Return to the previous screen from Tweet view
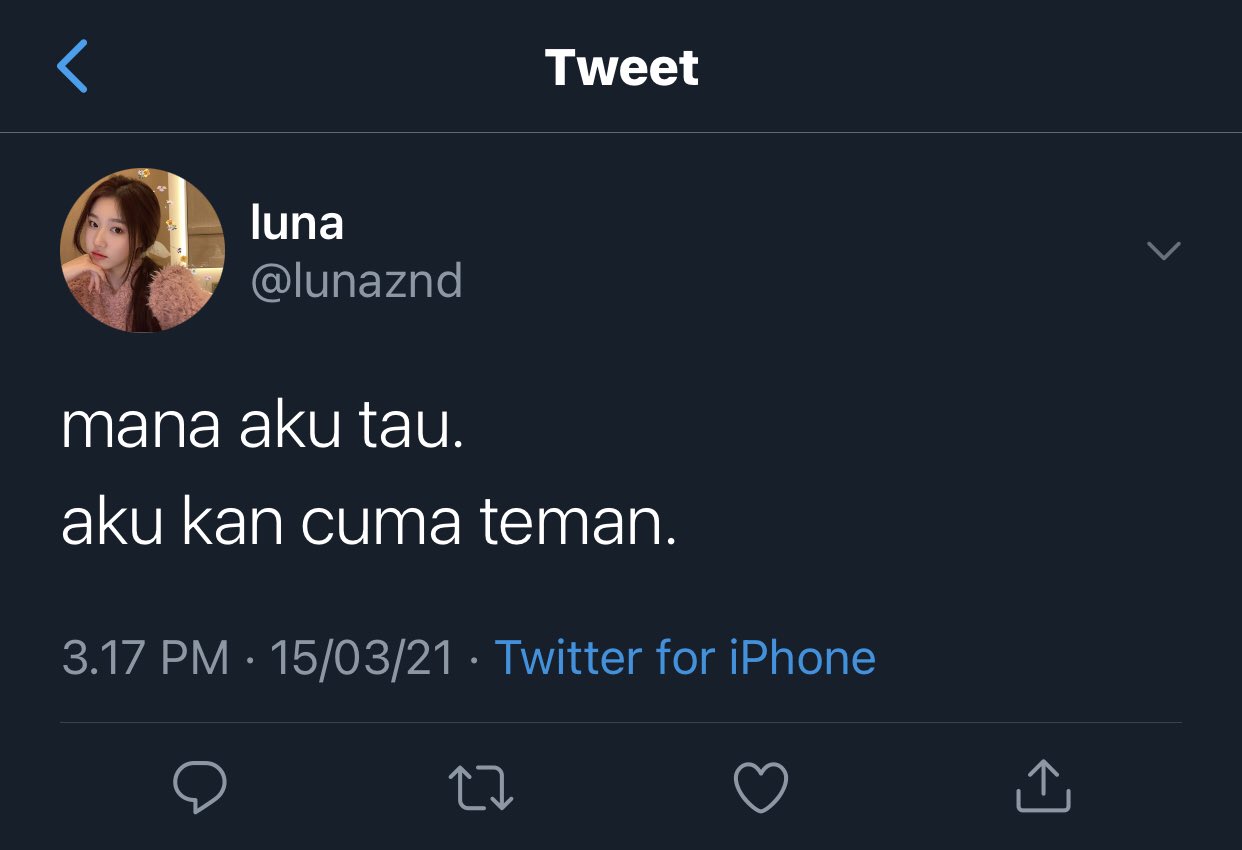This screenshot has height=850, width=1242. (72, 66)
